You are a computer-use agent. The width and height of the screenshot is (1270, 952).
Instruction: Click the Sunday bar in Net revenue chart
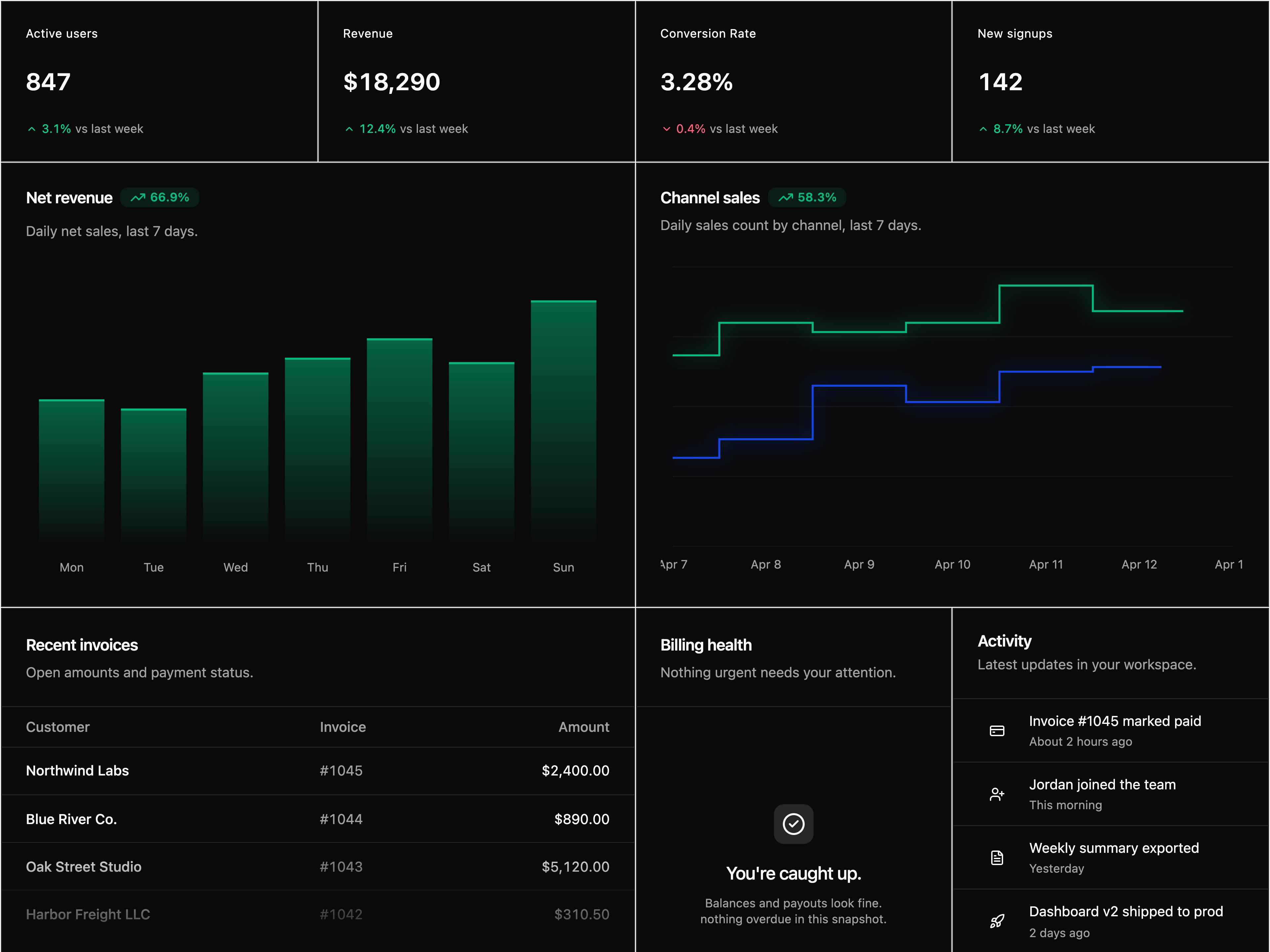click(x=563, y=422)
